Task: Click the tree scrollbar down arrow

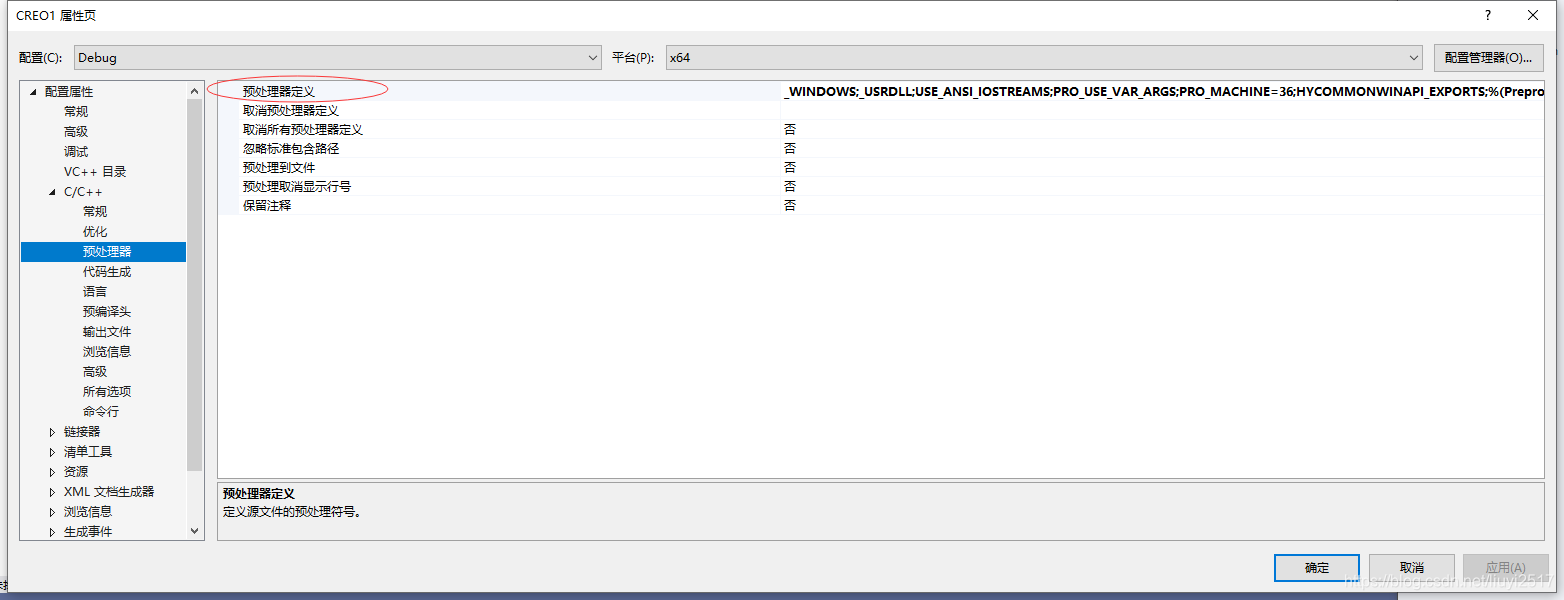Action: pyautogui.click(x=195, y=532)
